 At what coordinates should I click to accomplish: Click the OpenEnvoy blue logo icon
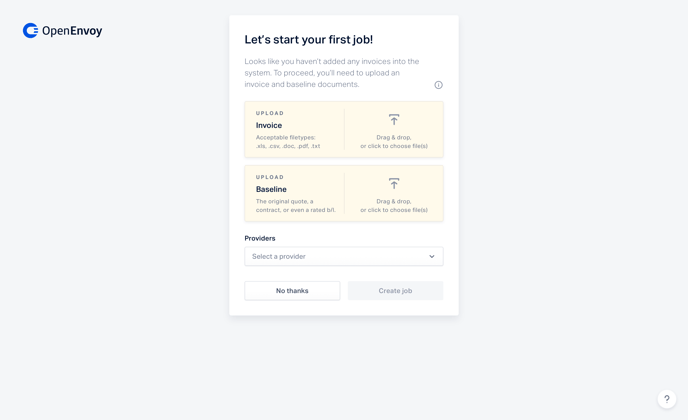point(30,31)
